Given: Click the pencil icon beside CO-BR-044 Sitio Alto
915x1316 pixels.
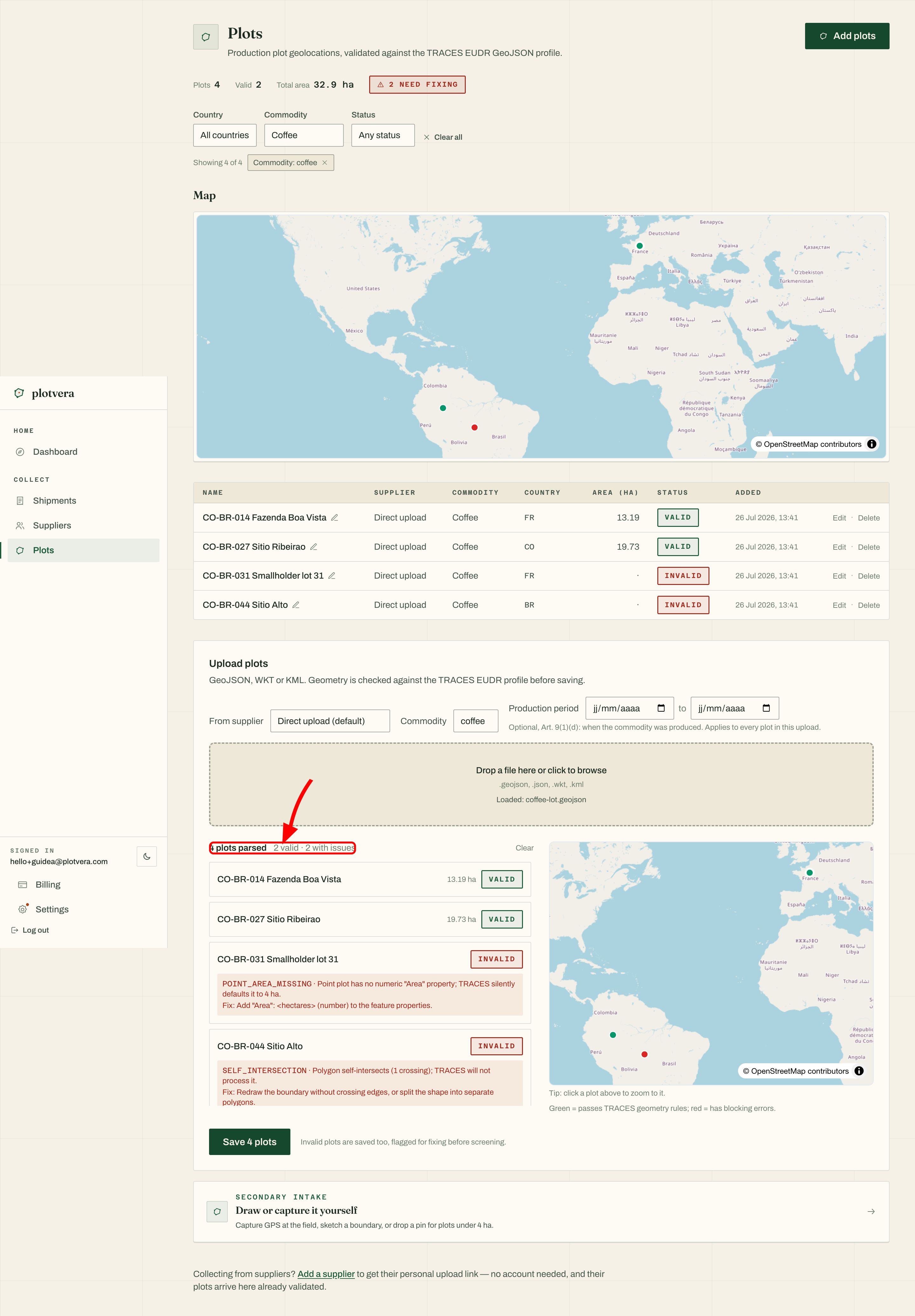Looking at the screenshot, I should coord(296,605).
